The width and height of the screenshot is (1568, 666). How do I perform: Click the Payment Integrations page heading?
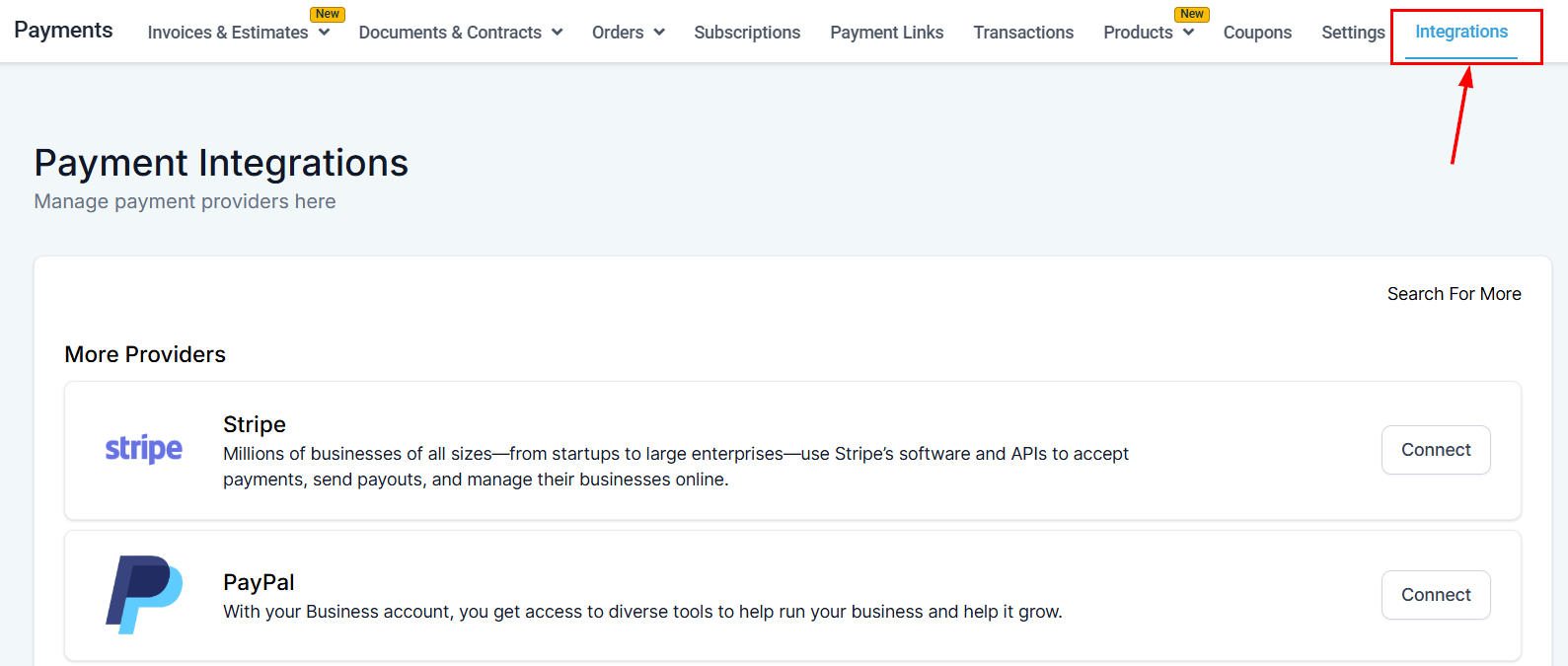221,163
